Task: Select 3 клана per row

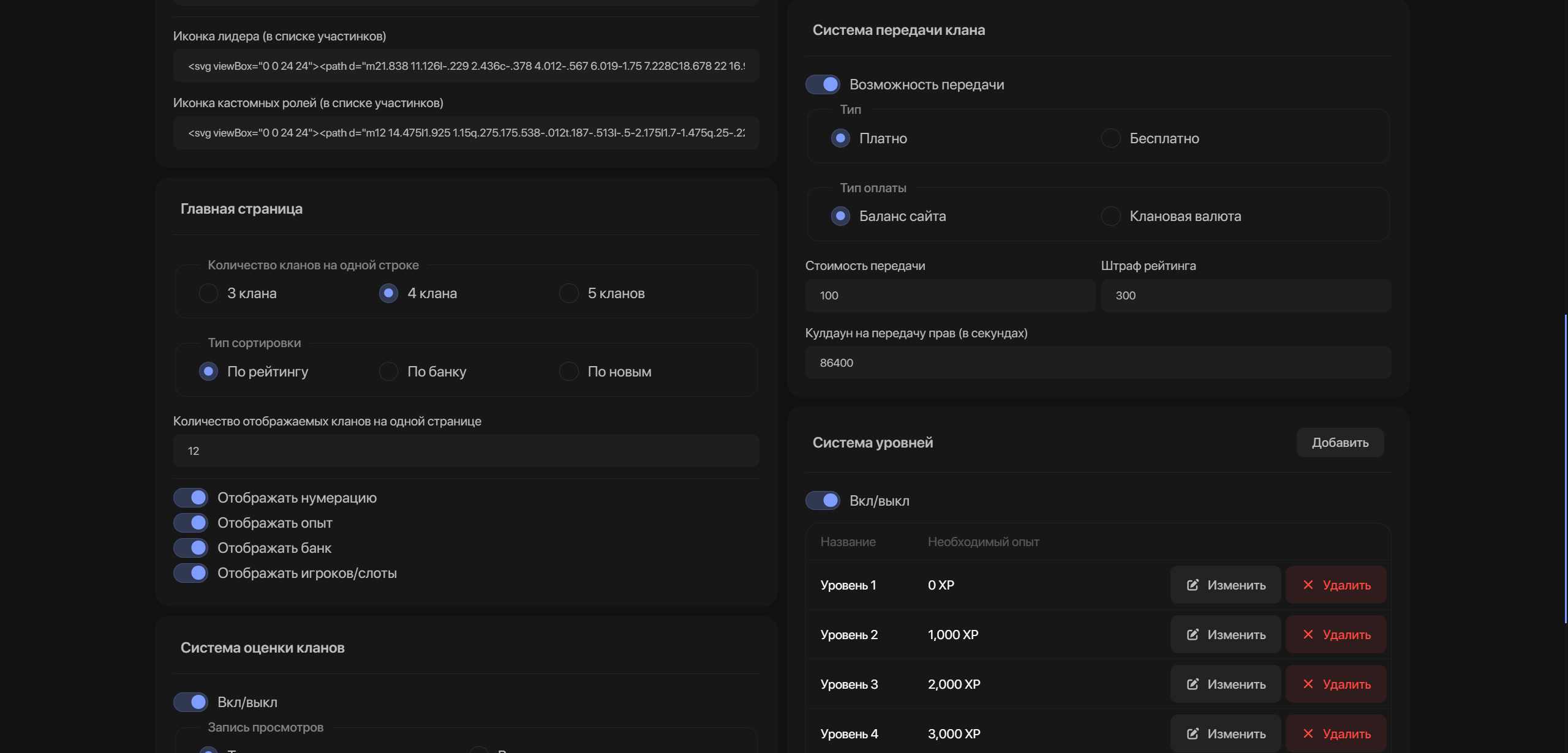Action: pos(209,293)
